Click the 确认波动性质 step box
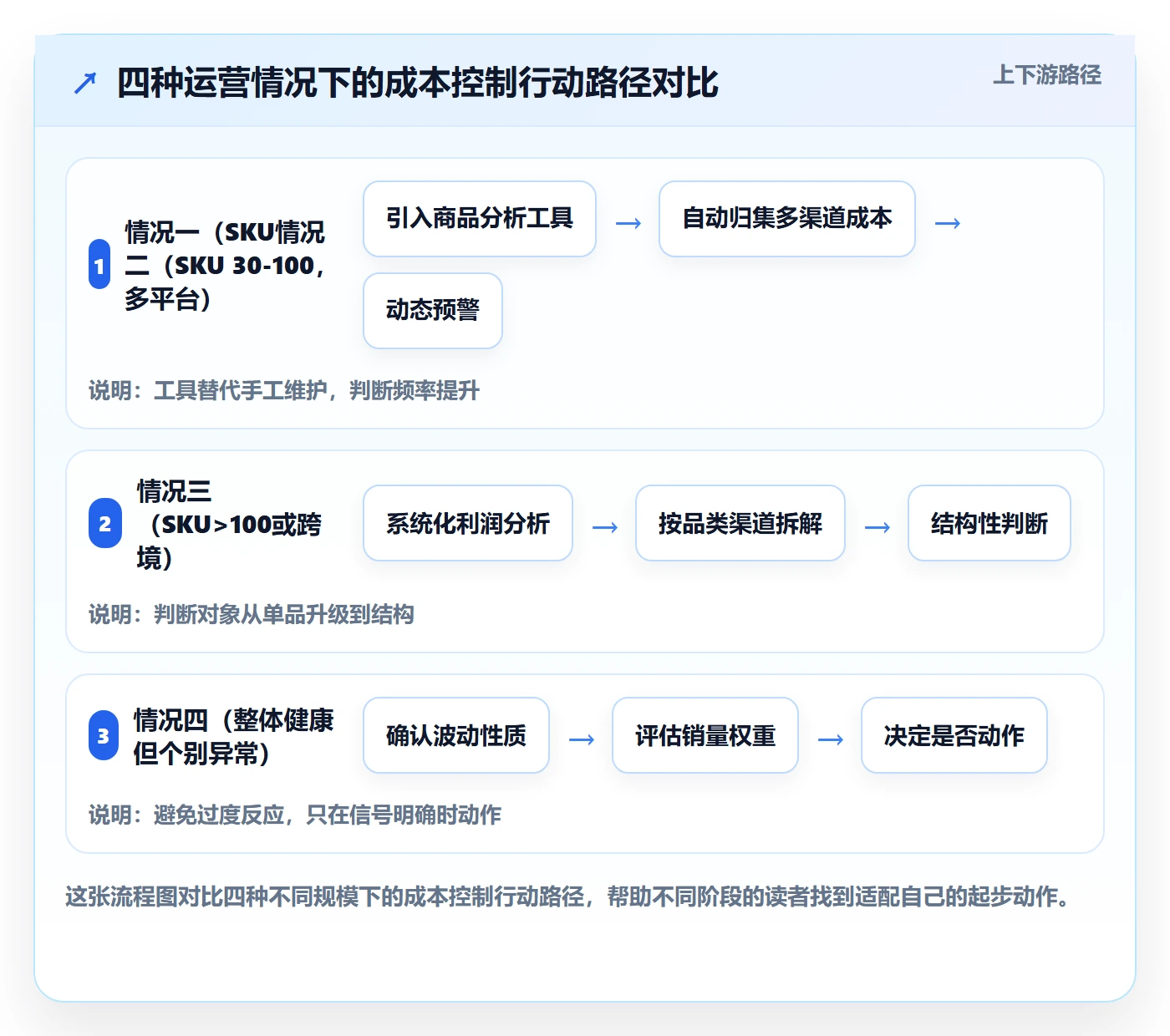Image resolution: width=1170 pixels, height=1036 pixels. (456, 735)
